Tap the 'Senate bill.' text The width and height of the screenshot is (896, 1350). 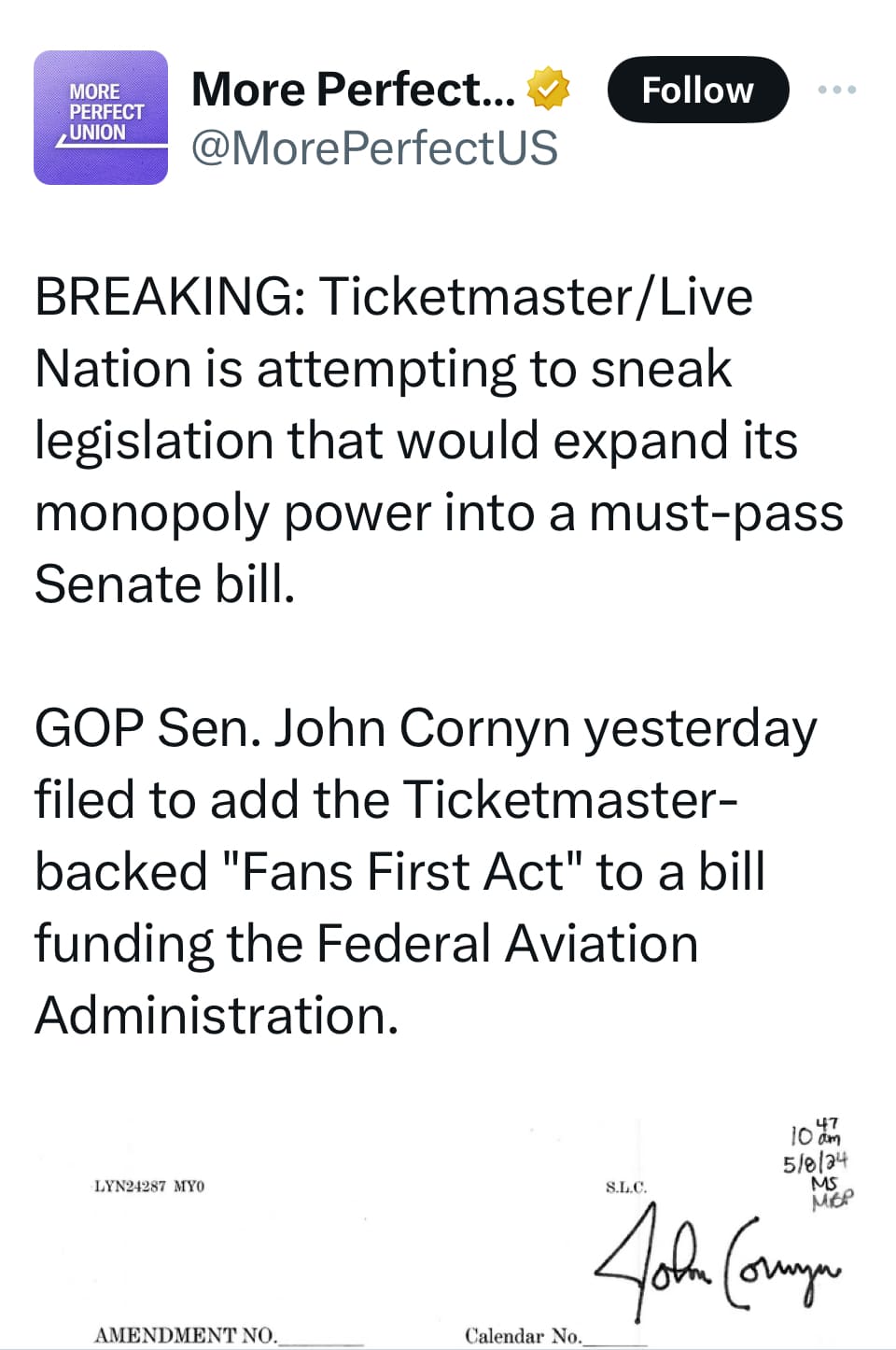165,584
